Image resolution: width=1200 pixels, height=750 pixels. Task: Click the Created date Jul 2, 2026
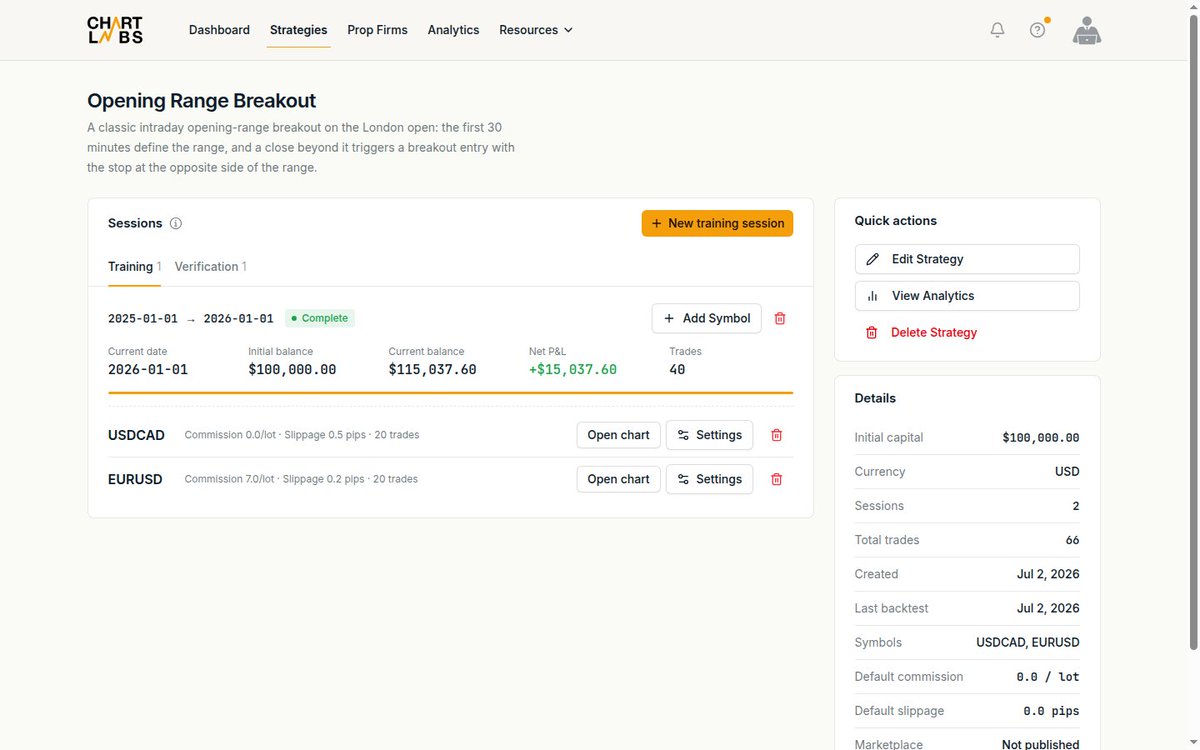click(x=1048, y=574)
